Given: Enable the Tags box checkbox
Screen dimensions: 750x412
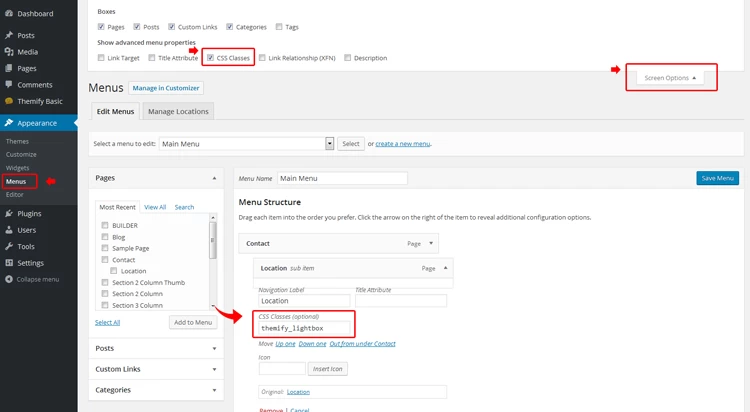Looking at the screenshot, I should [279, 27].
